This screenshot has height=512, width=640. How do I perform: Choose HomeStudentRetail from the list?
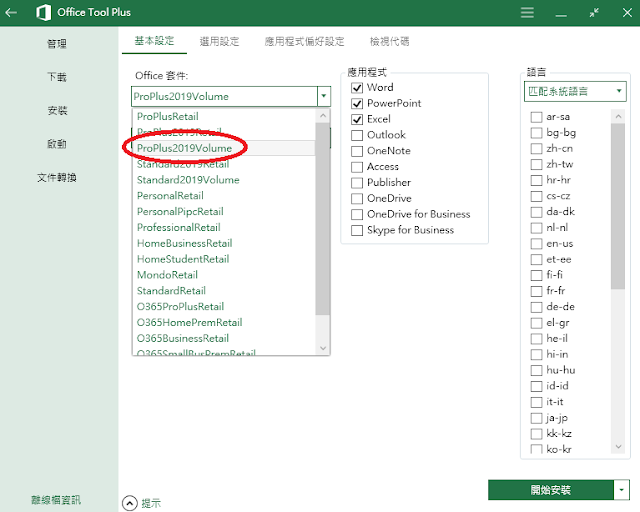coord(224,259)
